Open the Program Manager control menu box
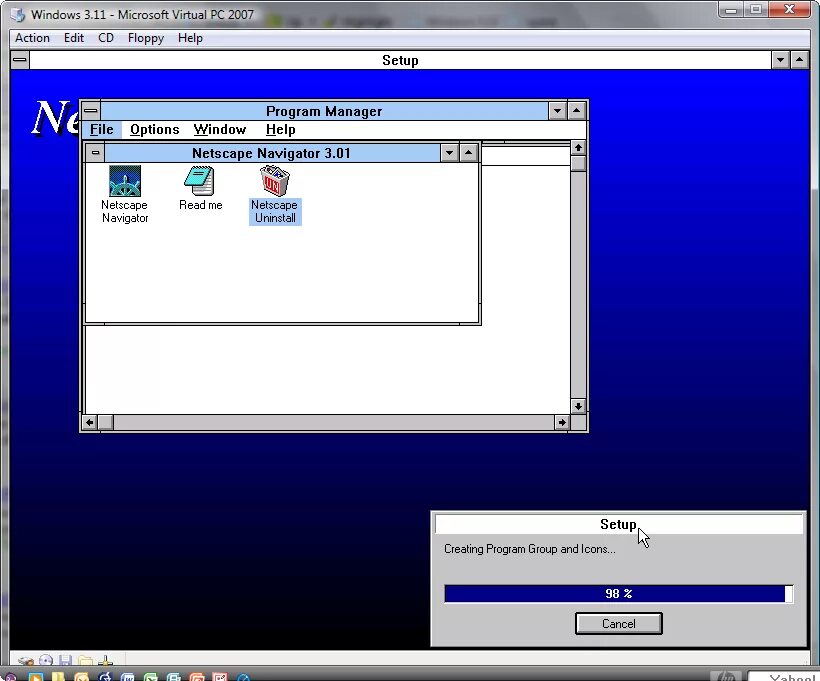 [91, 111]
